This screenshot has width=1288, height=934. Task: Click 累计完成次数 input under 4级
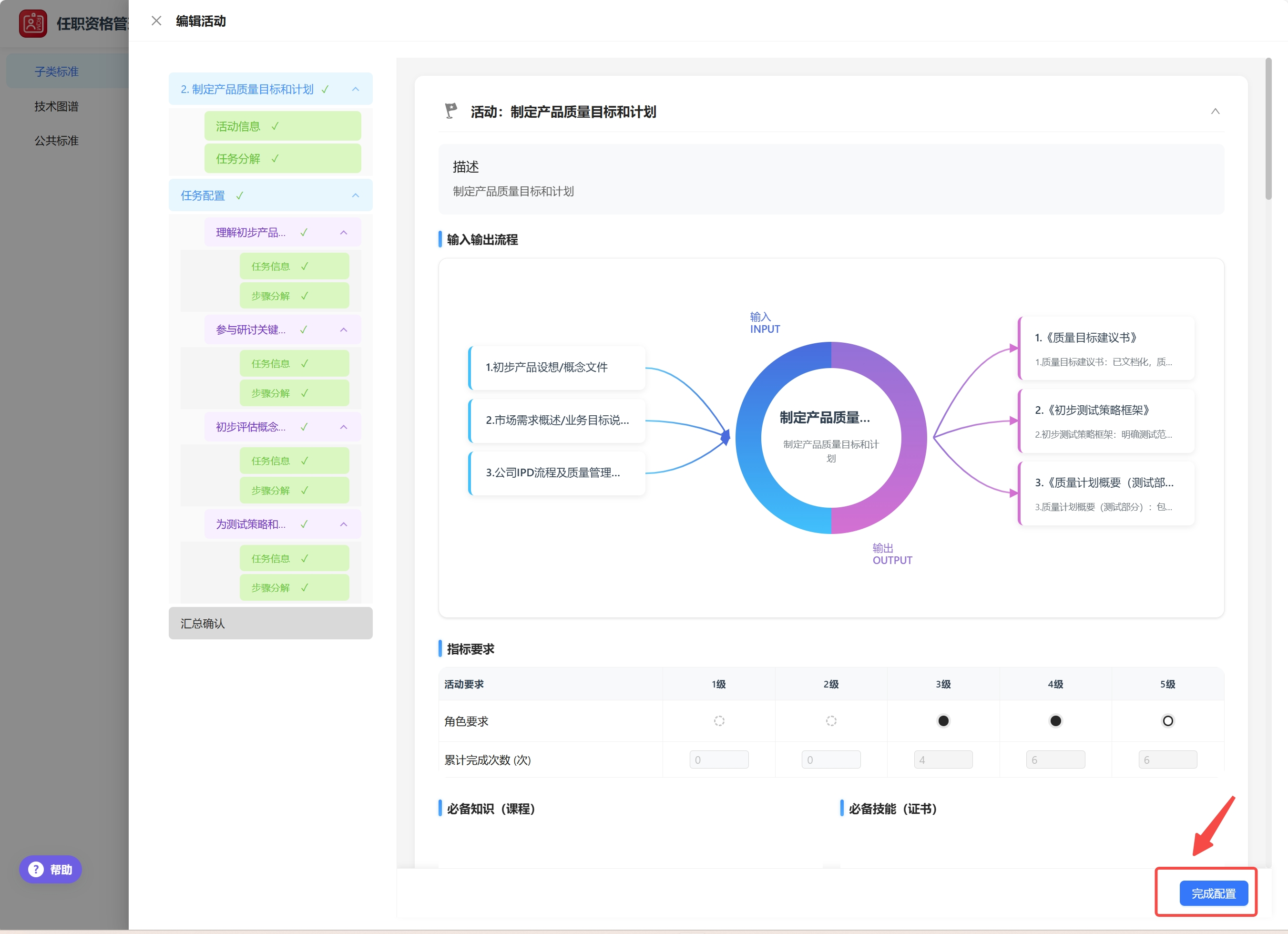pyautogui.click(x=1055, y=760)
